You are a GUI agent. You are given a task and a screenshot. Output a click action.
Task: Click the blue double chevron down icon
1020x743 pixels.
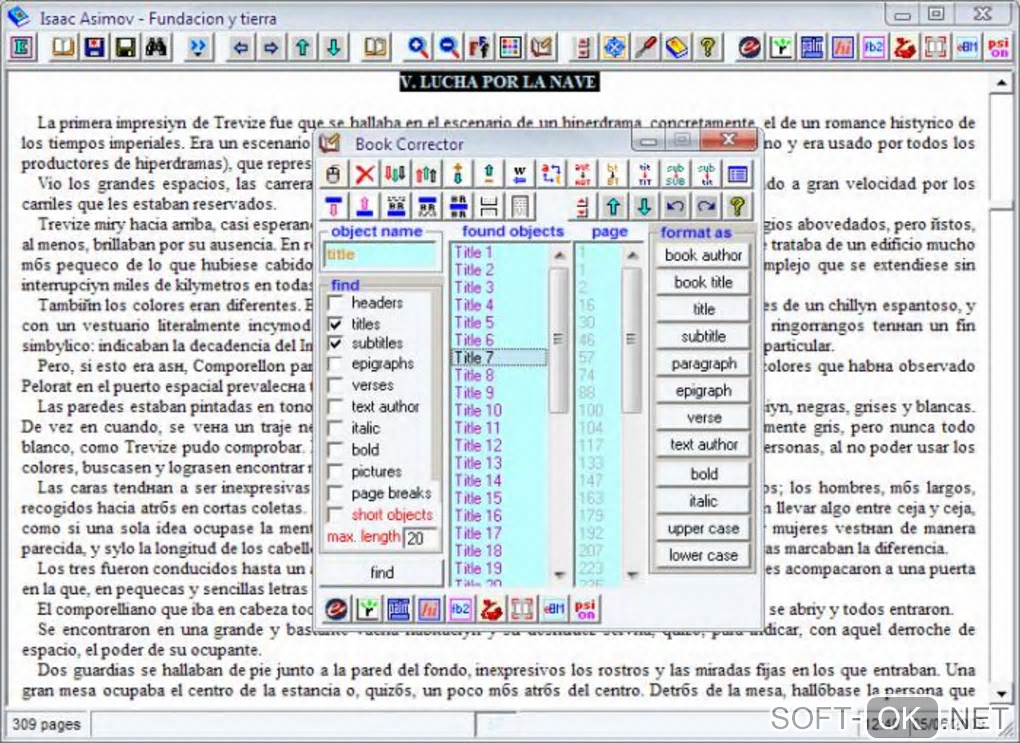click(198, 47)
